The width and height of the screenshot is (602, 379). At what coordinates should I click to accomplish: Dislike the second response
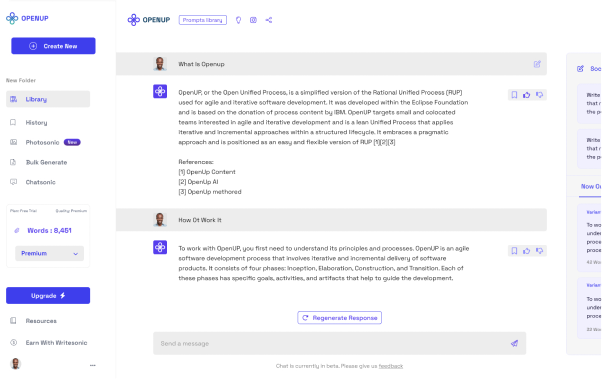(x=539, y=251)
